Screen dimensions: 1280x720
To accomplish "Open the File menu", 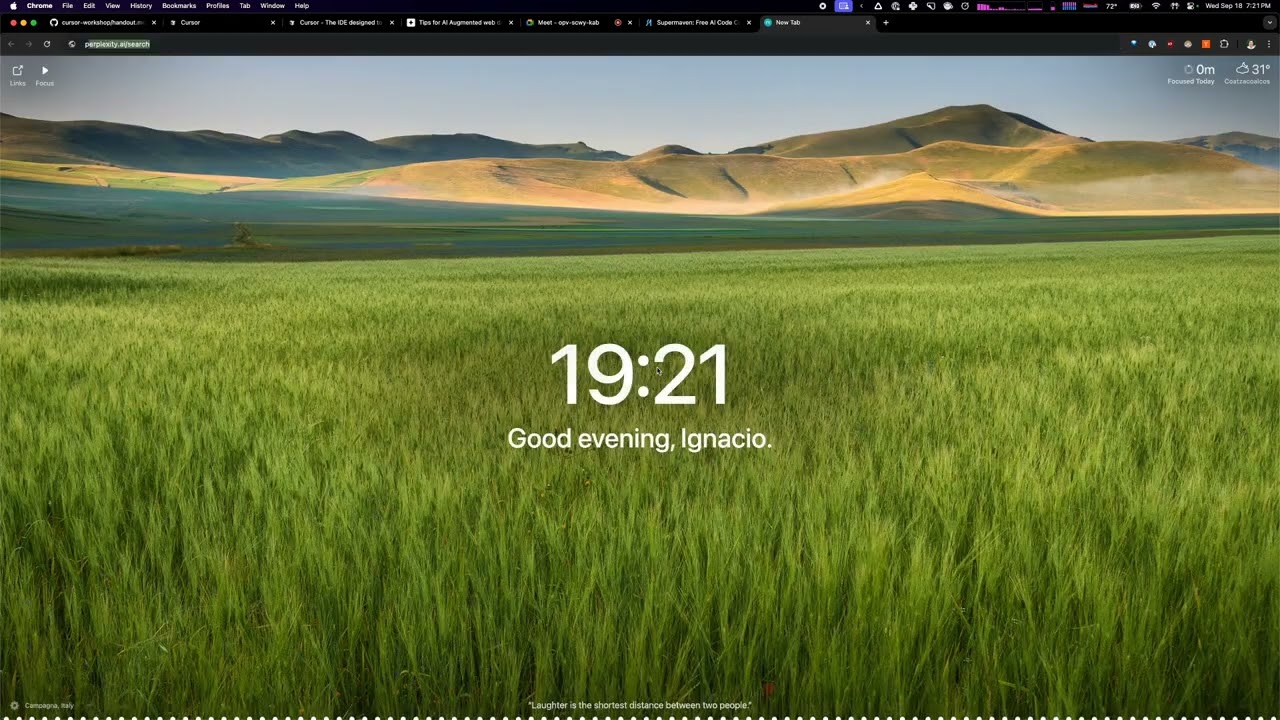I will [x=67, y=6].
